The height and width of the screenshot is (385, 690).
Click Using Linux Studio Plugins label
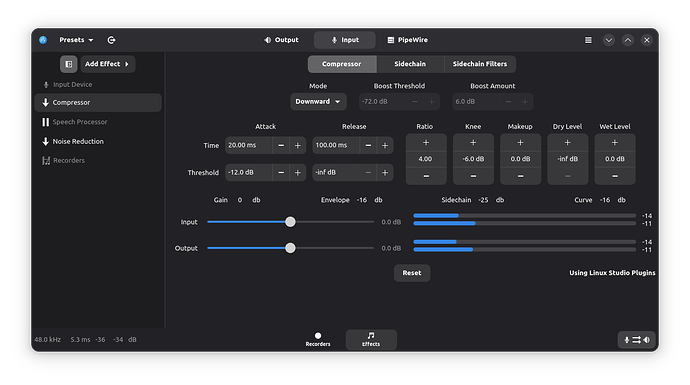(x=612, y=273)
